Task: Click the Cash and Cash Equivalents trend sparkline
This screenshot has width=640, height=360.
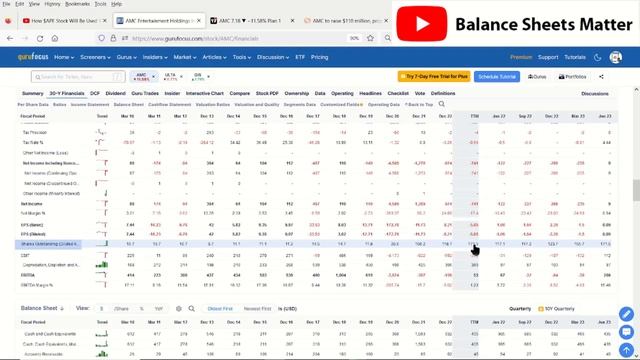Action: pos(102,334)
